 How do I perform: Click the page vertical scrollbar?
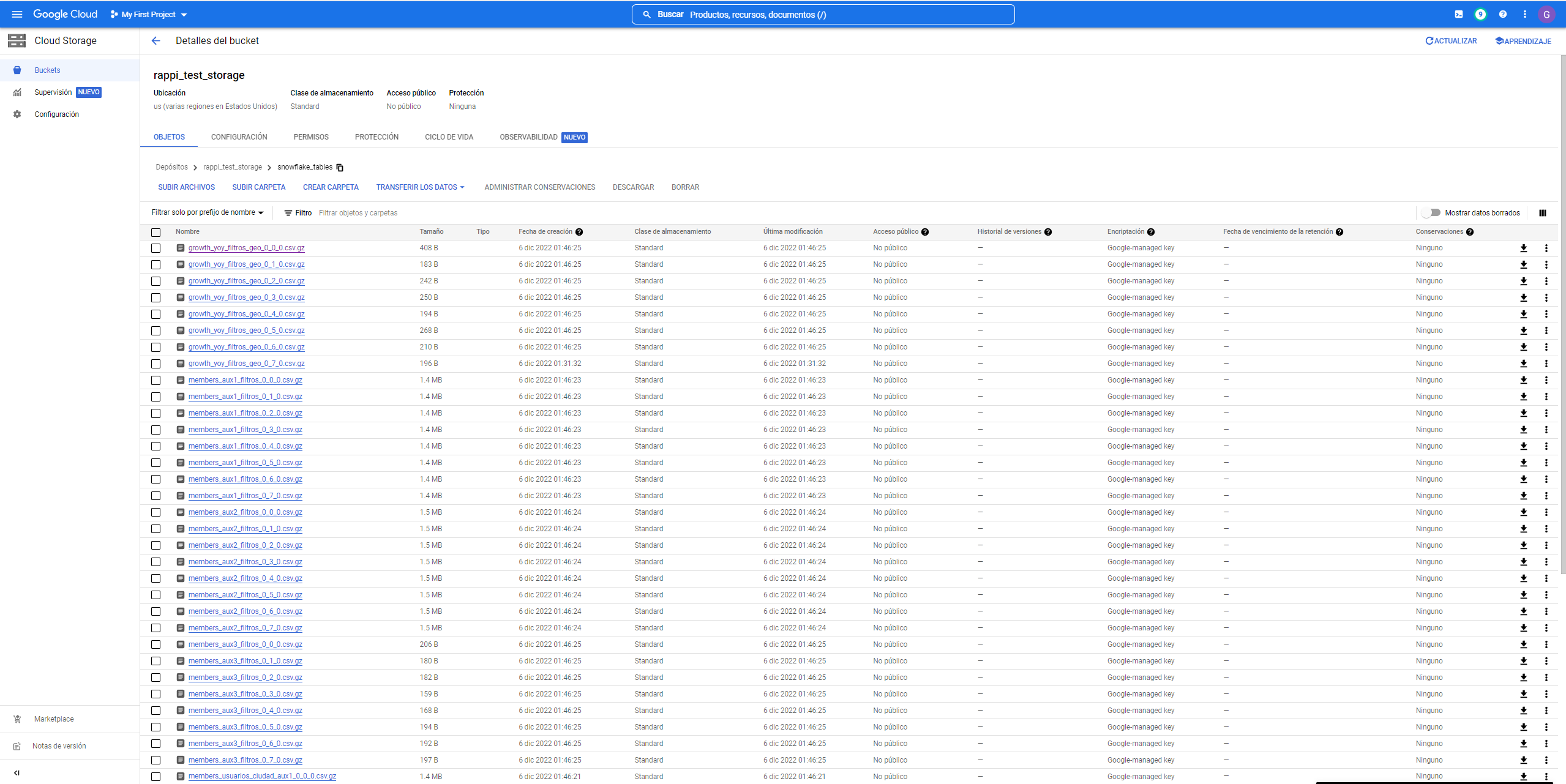coord(1563,313)
